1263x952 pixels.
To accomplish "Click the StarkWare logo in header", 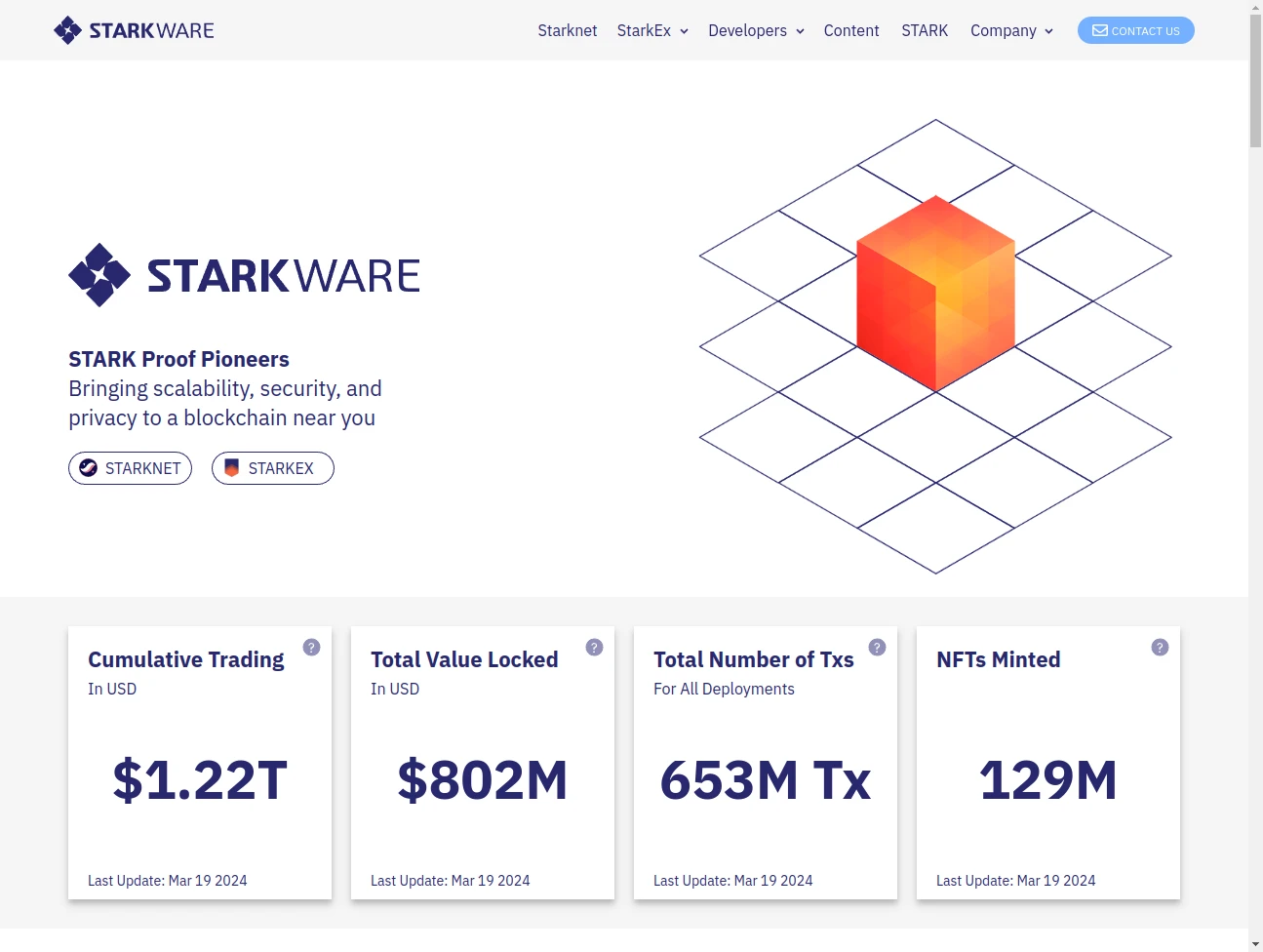I will (x=134, y=30).
